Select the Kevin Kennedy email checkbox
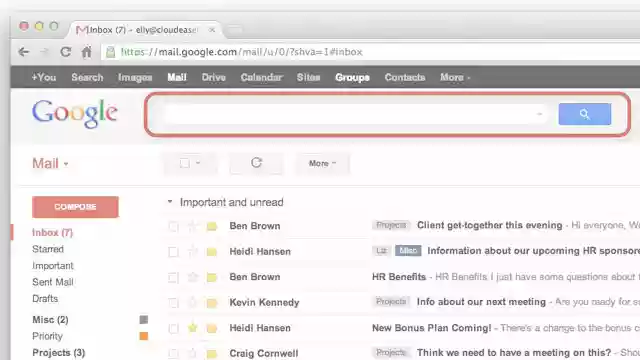 click(173, 303)
